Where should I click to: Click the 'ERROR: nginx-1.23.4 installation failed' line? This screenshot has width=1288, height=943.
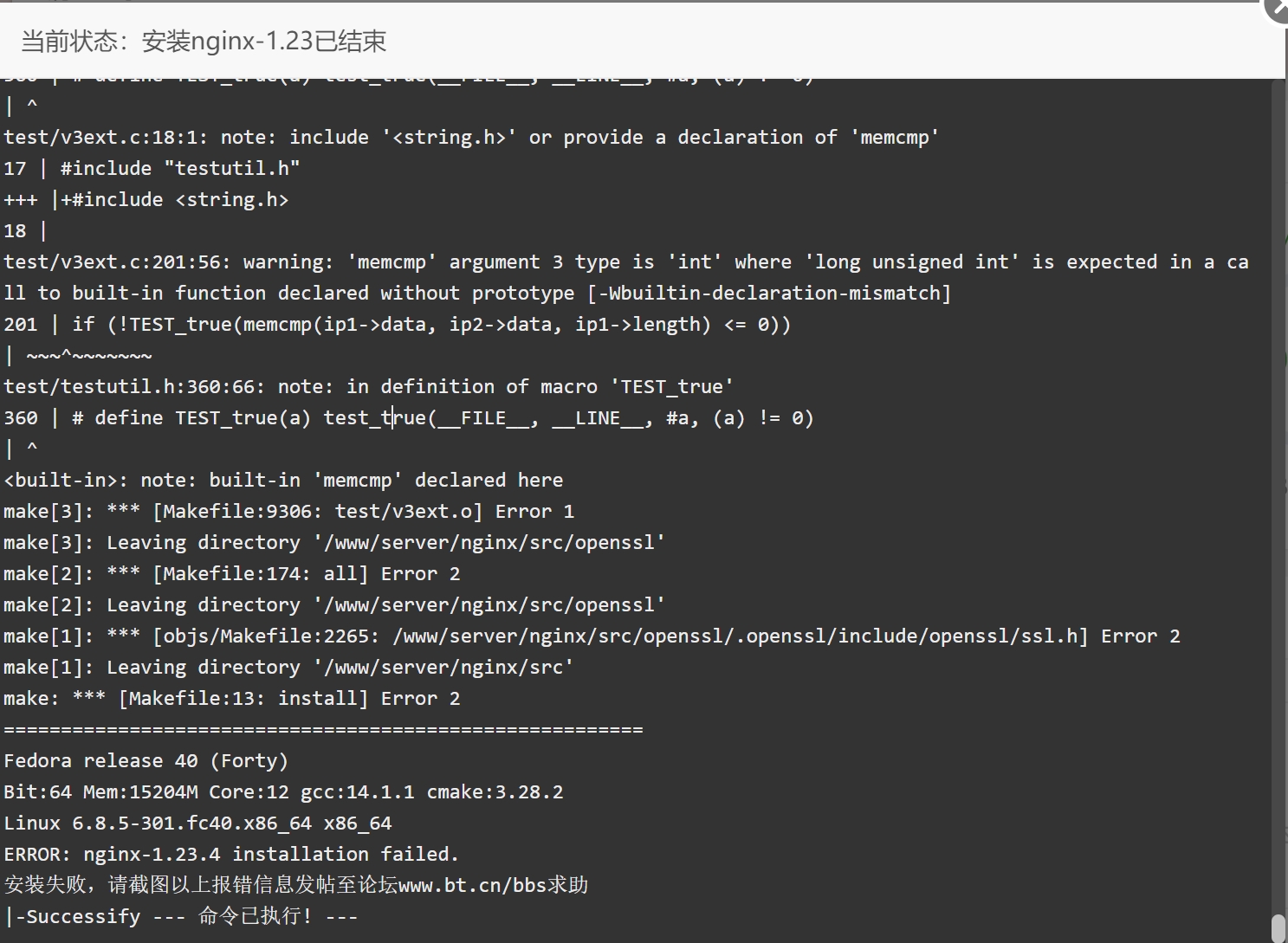click(x=231, y=854)
